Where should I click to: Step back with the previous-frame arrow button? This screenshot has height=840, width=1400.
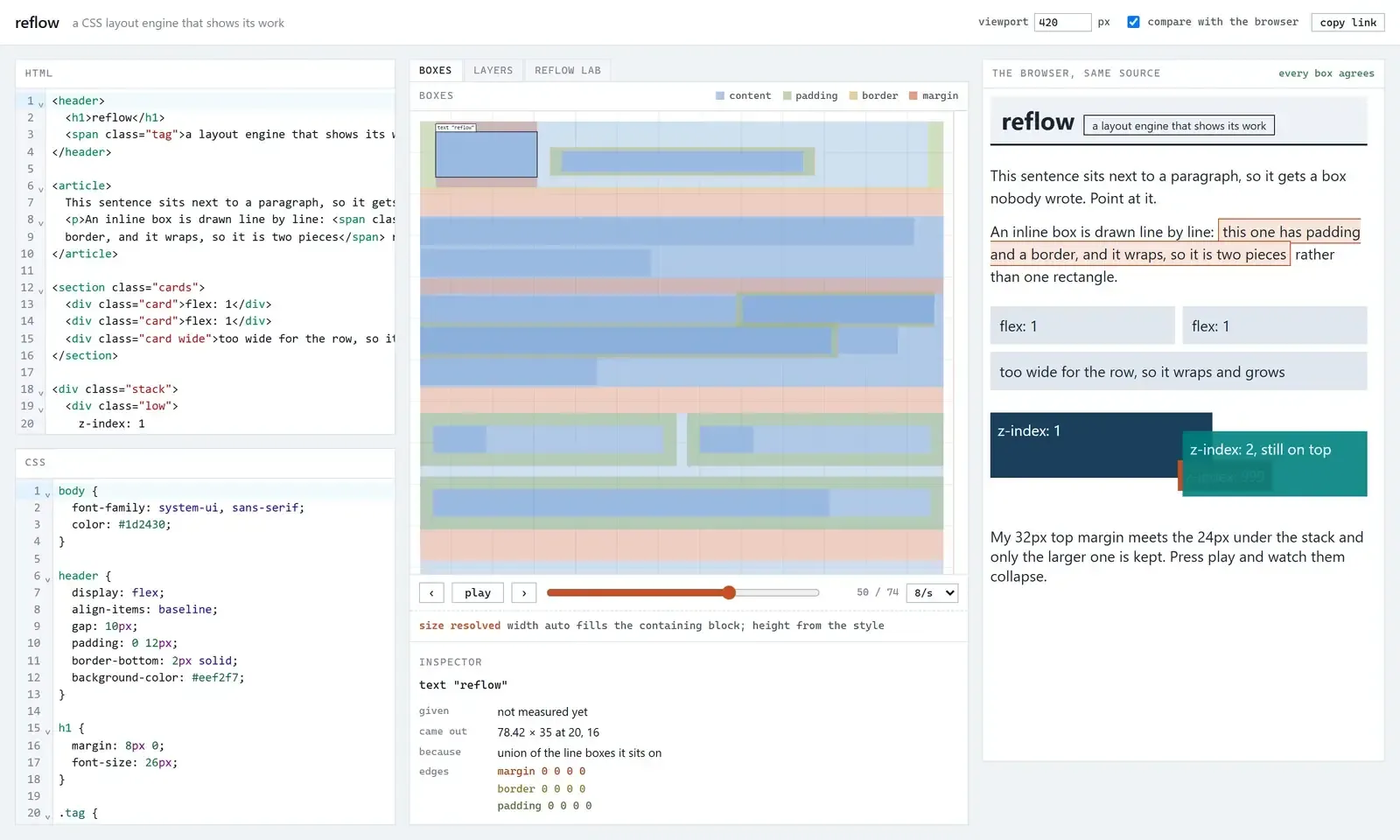click(431, 592)
